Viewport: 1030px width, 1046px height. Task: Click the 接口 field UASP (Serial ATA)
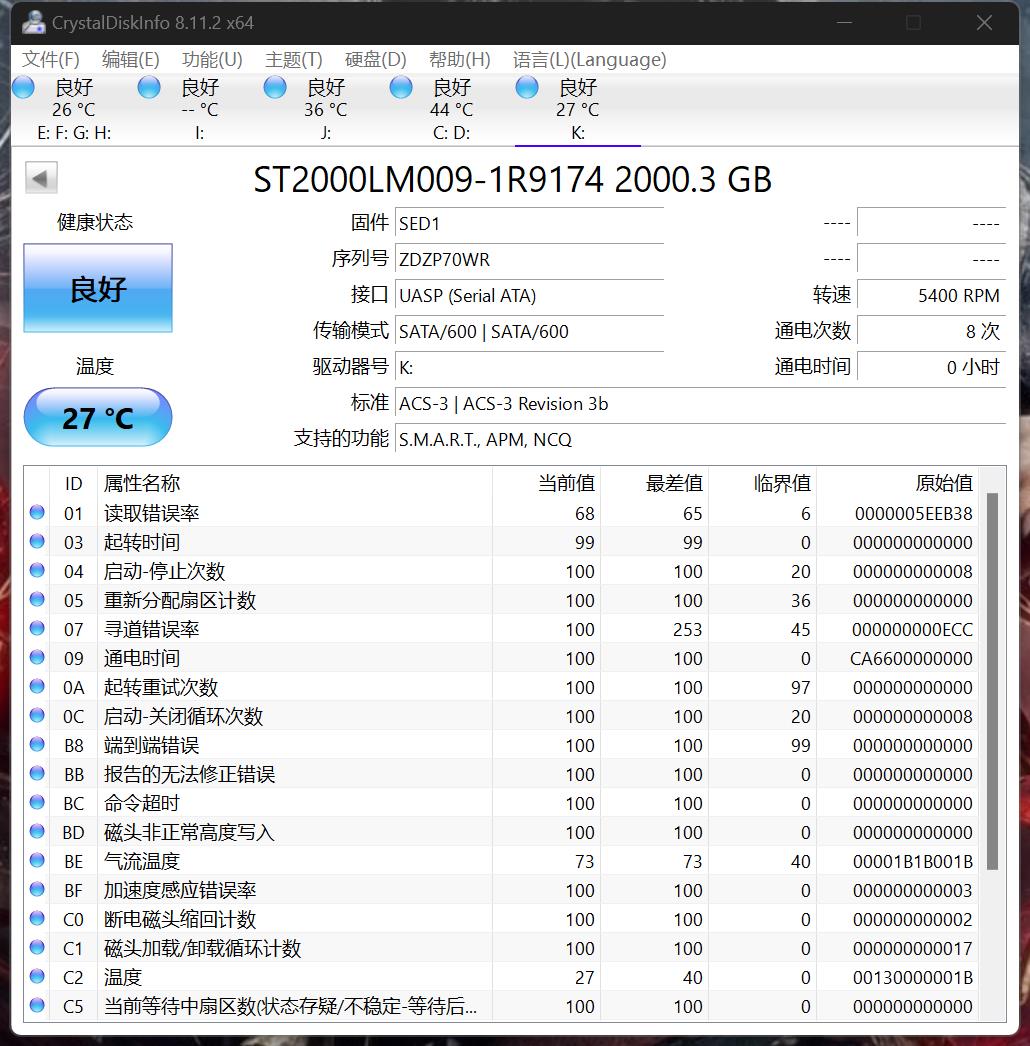coord(529,296)
